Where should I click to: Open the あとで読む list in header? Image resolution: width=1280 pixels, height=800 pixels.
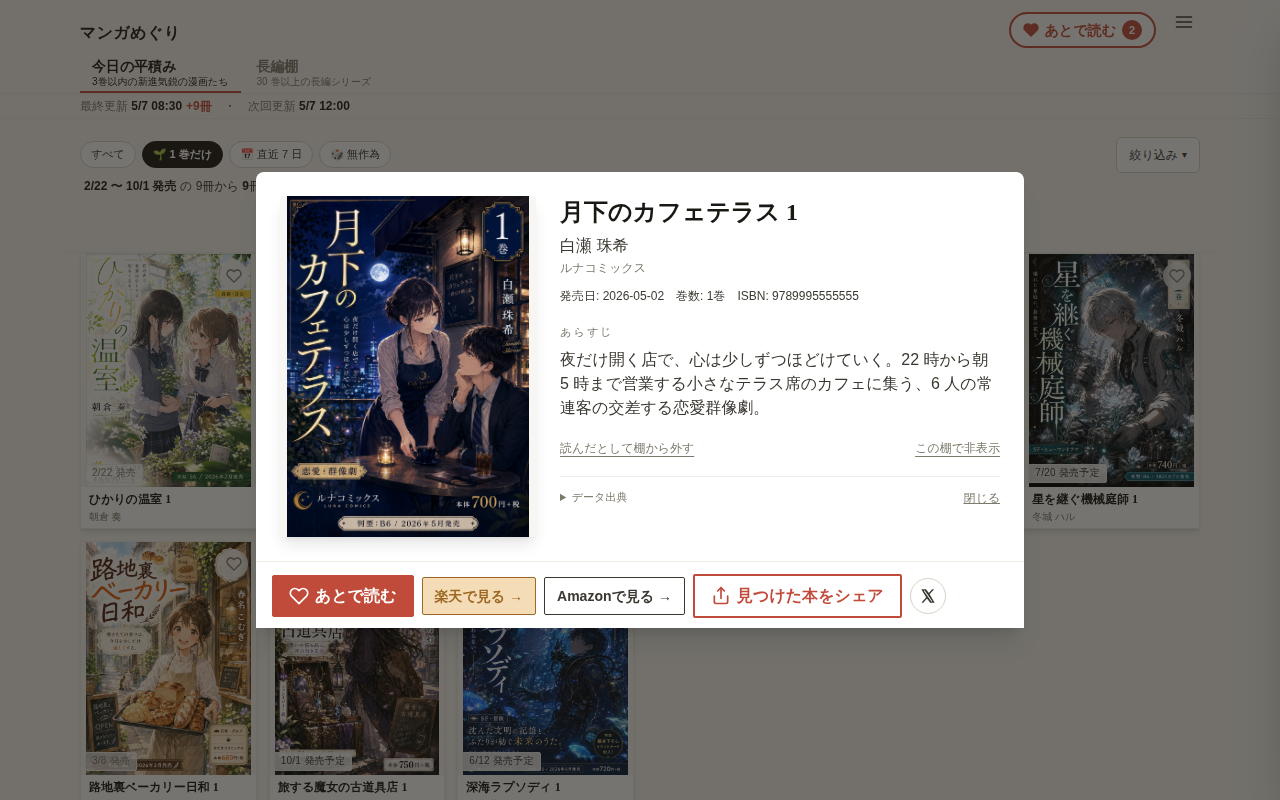tap(1082, 30)
